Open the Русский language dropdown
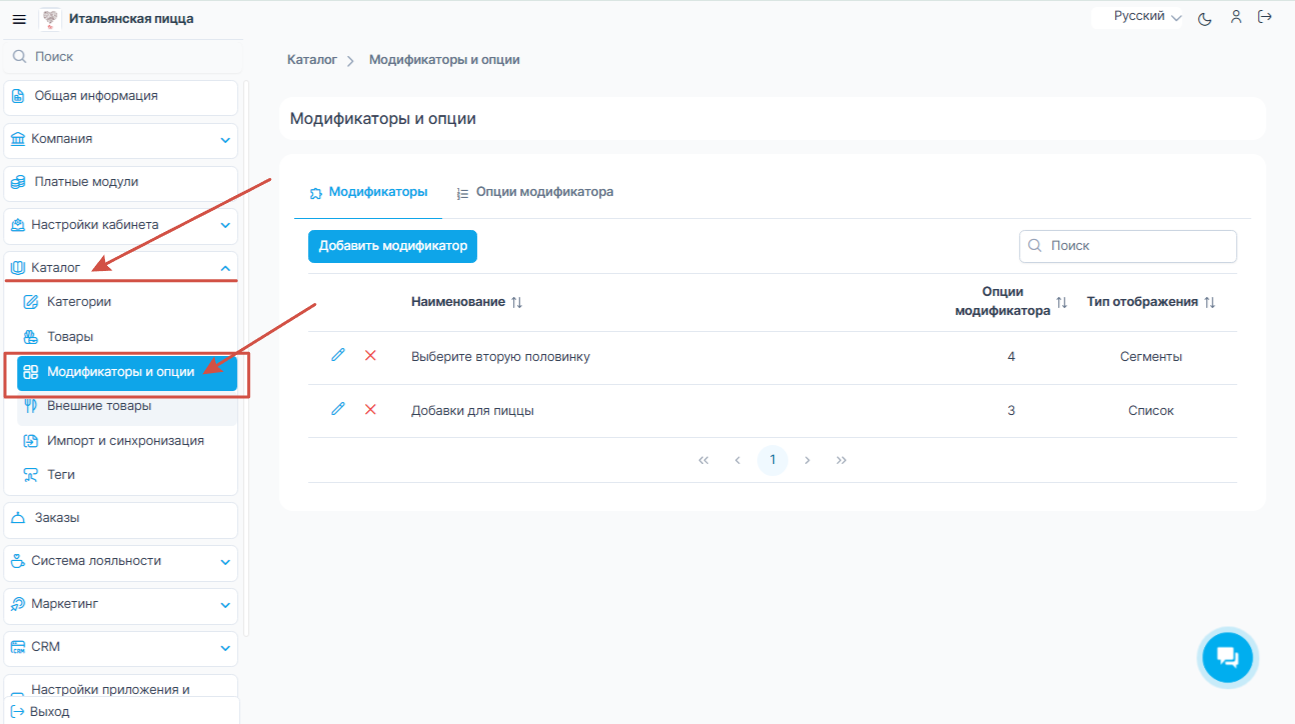Screen dimensions: 1295x724 1147,17
